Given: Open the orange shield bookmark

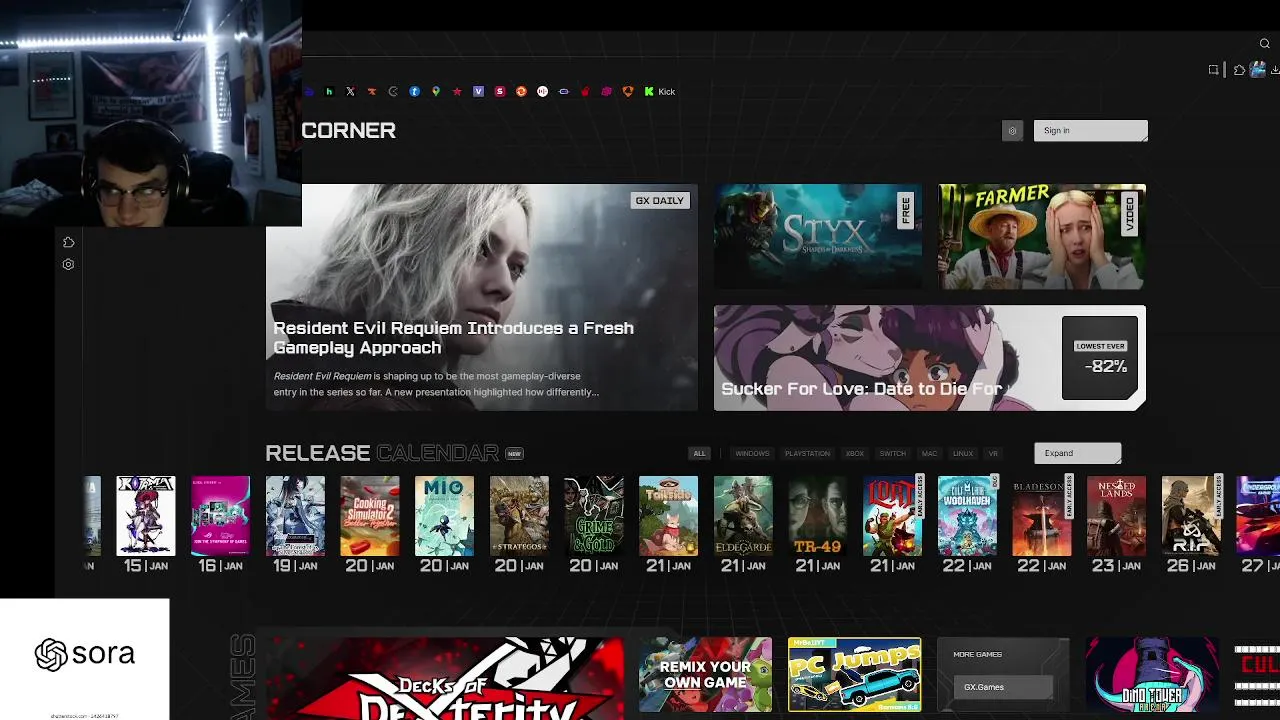Looking at the screenshot, I should tap(628, 91).
